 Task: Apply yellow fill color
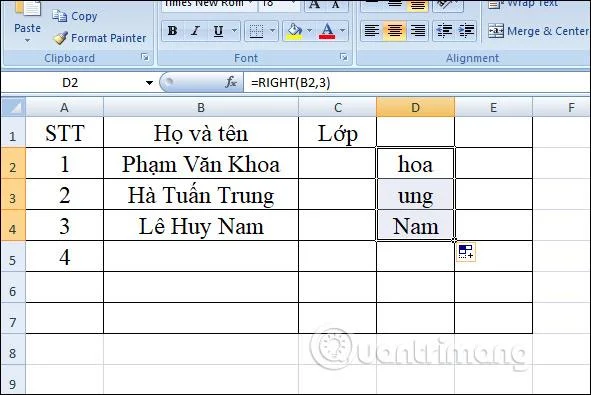pyautogui.click(x=294, y=31)
